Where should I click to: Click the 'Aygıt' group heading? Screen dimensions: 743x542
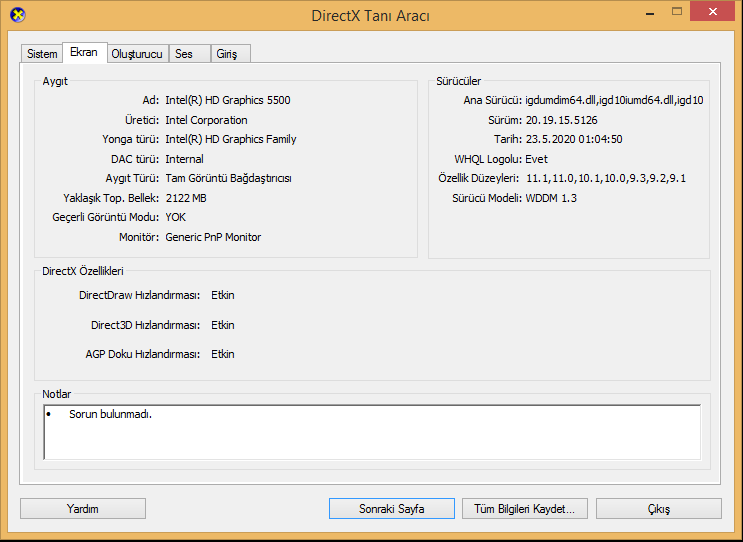tap(55, 81)
